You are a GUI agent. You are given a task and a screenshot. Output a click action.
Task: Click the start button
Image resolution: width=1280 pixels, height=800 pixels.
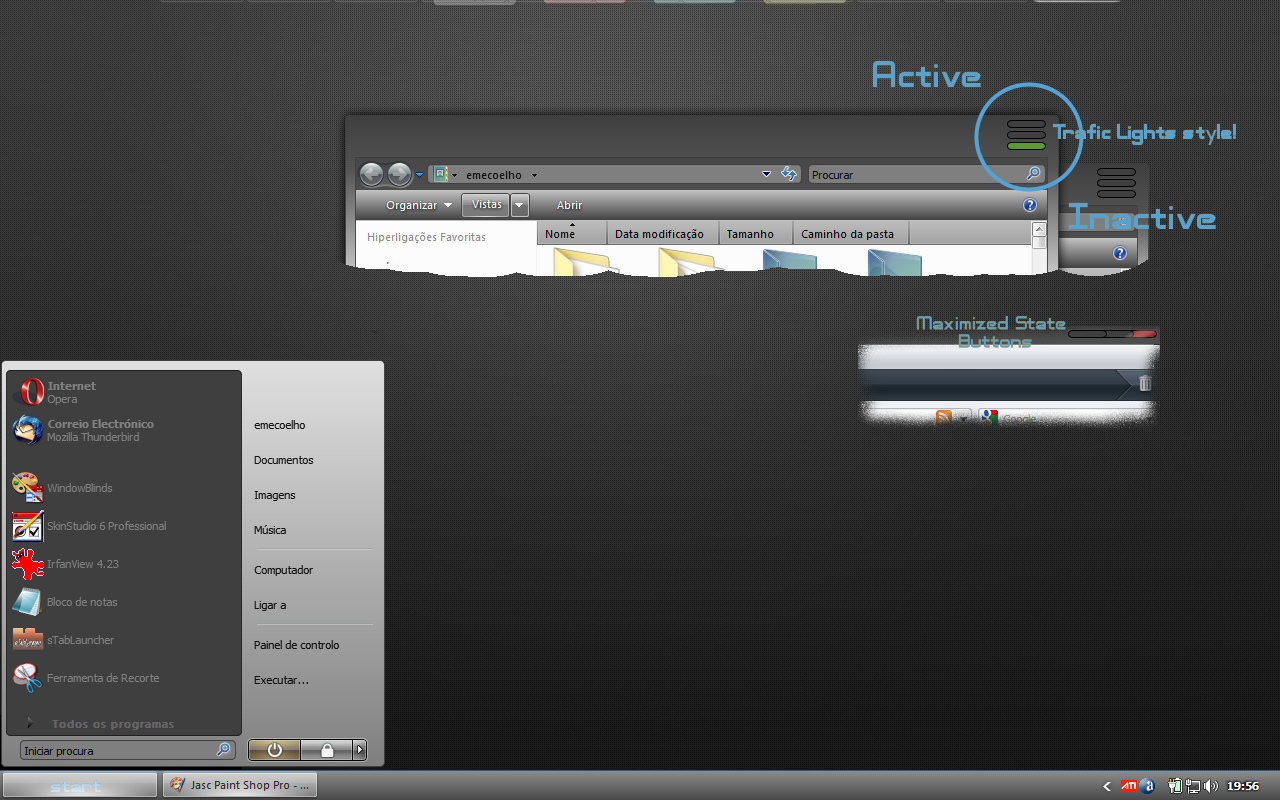coord(80,786)
